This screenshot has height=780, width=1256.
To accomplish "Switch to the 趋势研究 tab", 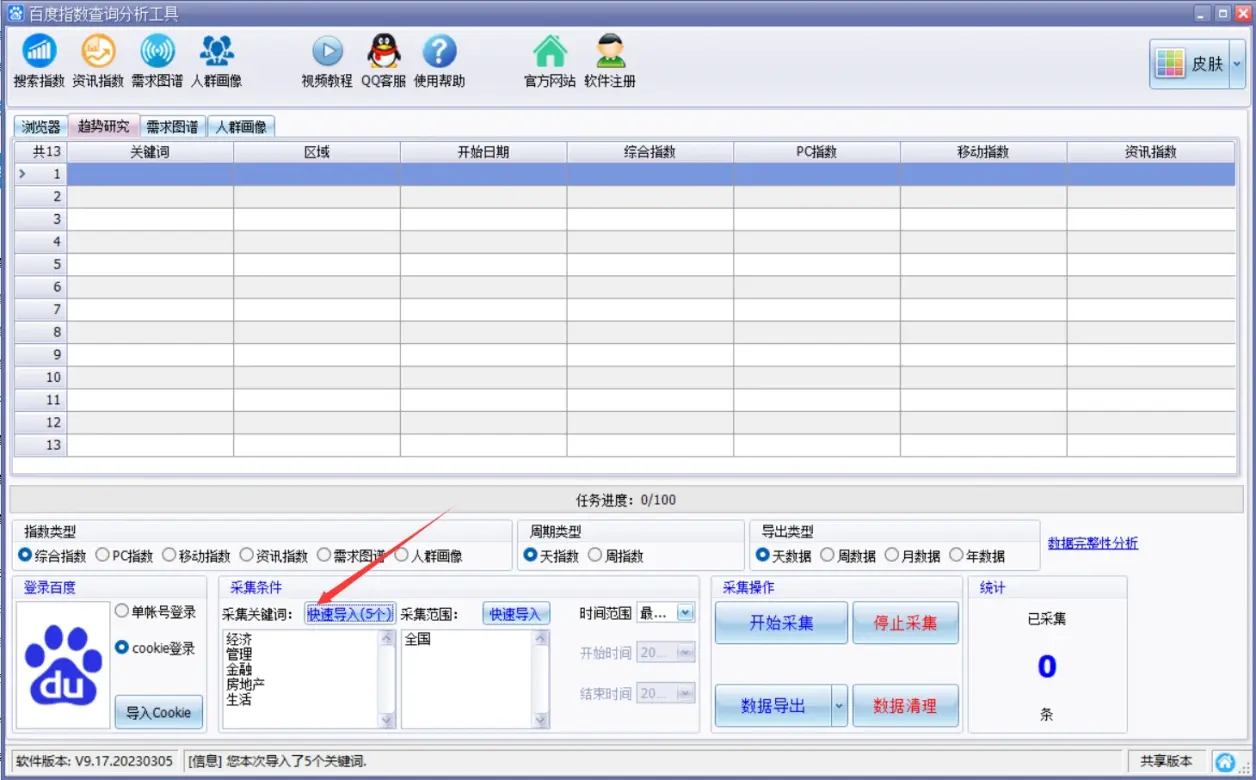I will [104, 126].
